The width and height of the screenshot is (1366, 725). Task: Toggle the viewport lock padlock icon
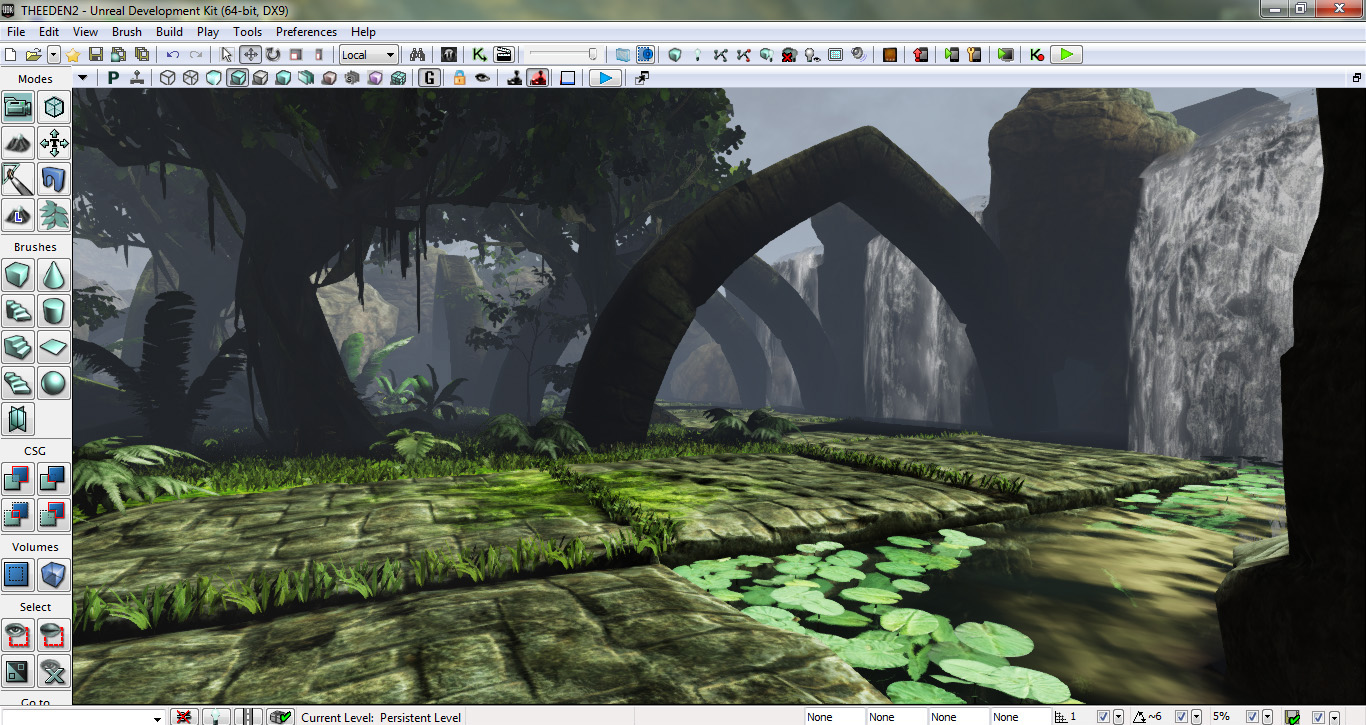460,77
